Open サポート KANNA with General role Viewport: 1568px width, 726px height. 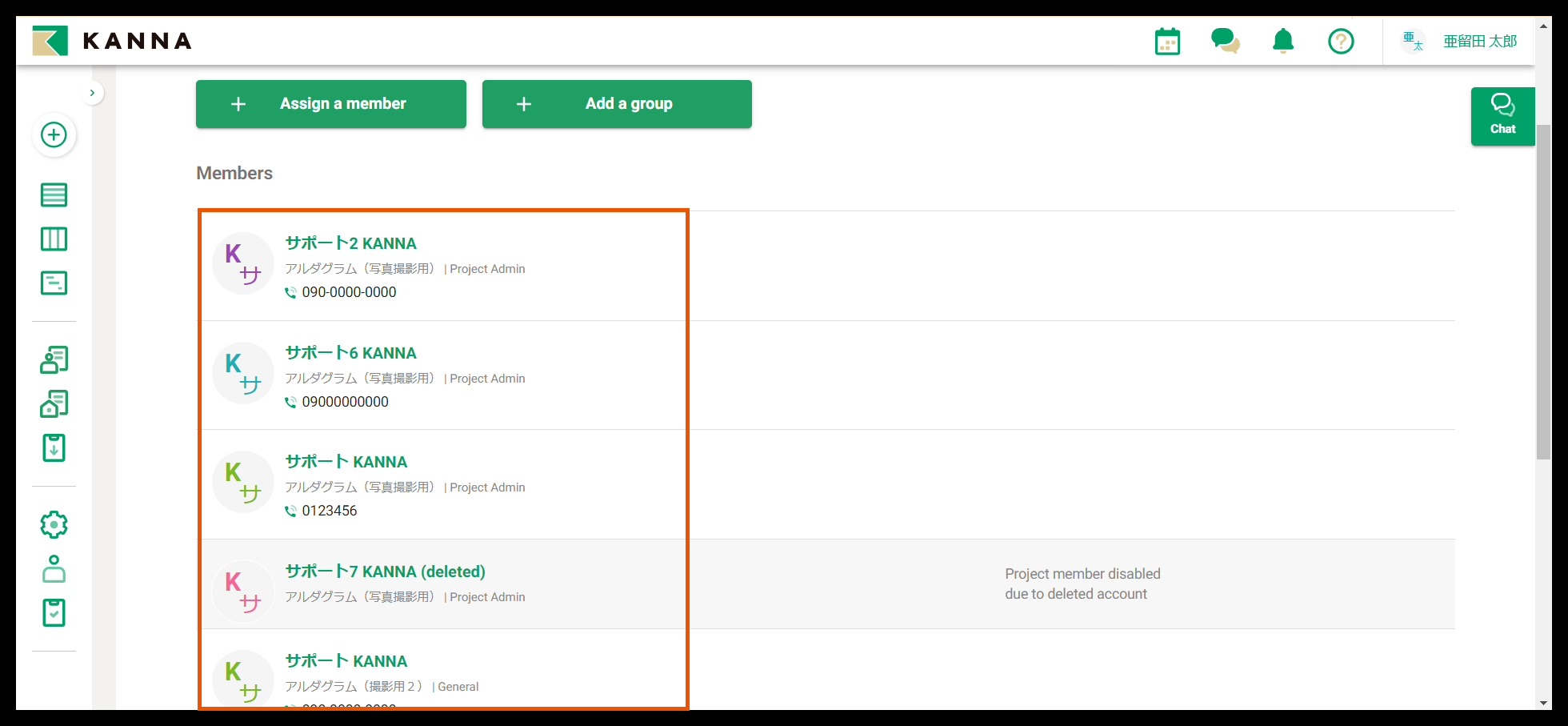(x=346, y=661)
